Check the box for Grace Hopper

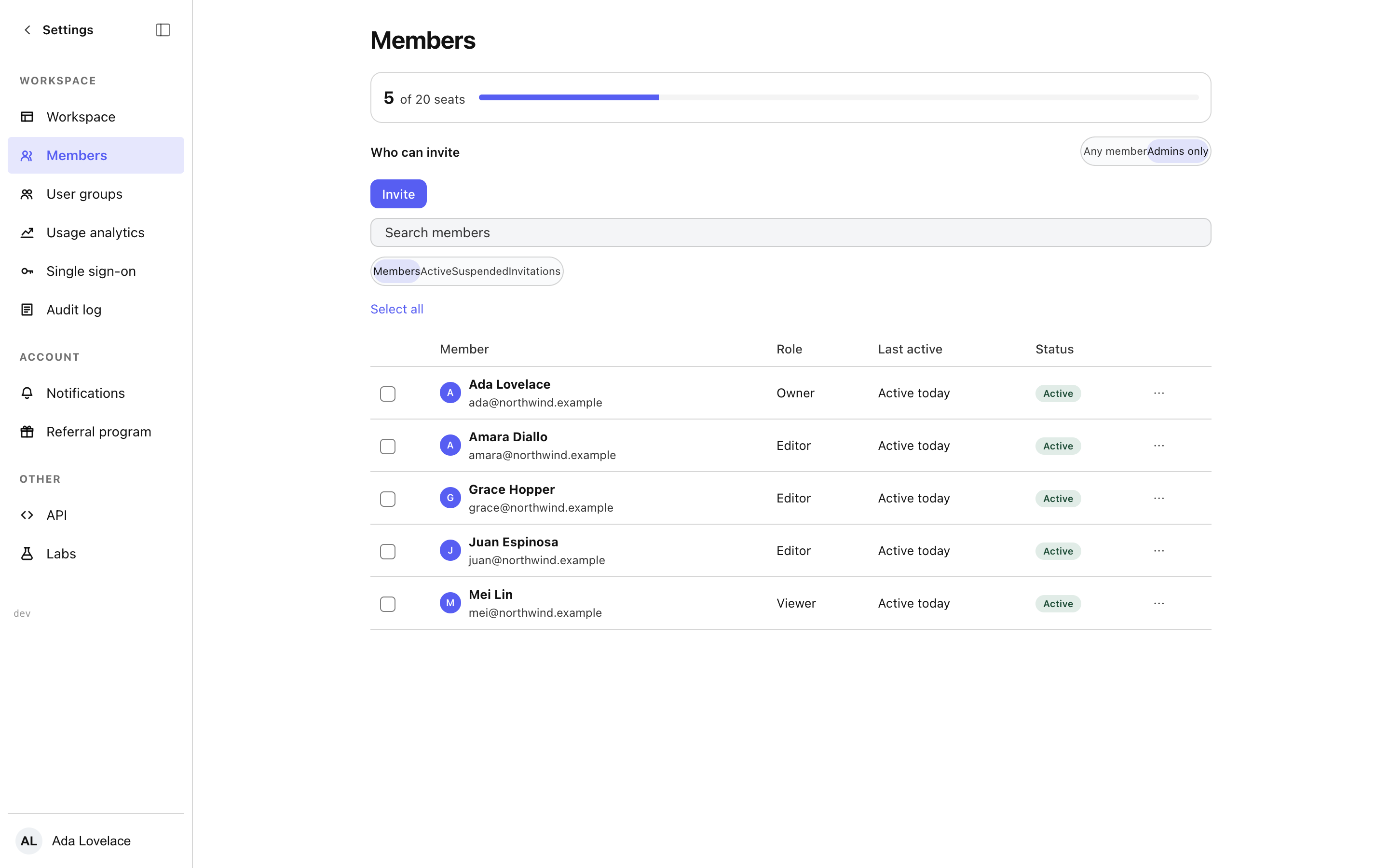pos(387,499)
